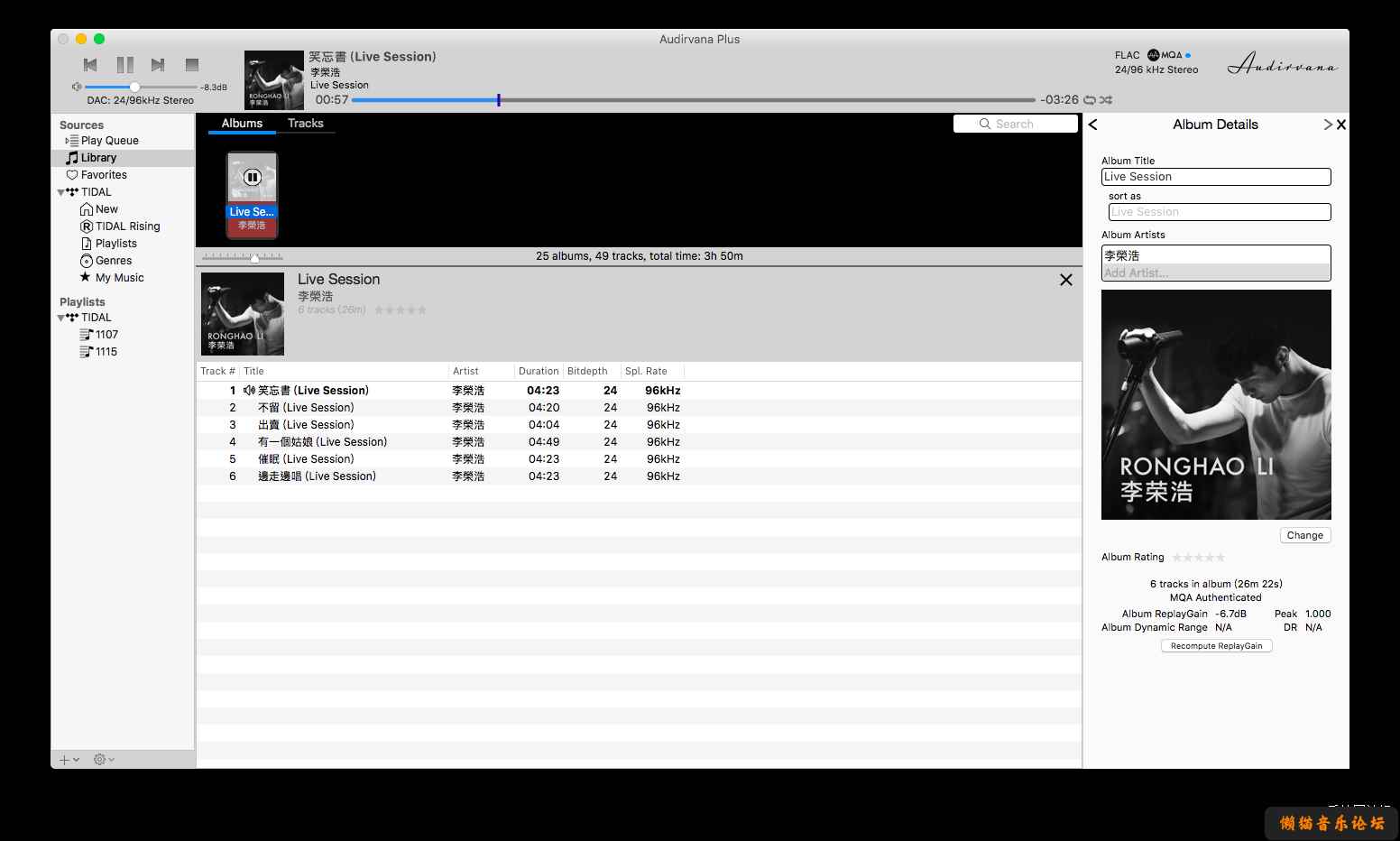The width and height of the screenshot is (1400, 841).
Task: Sort by Bitdepth column header
Action: pyautogui.click(x=592, y=371)
